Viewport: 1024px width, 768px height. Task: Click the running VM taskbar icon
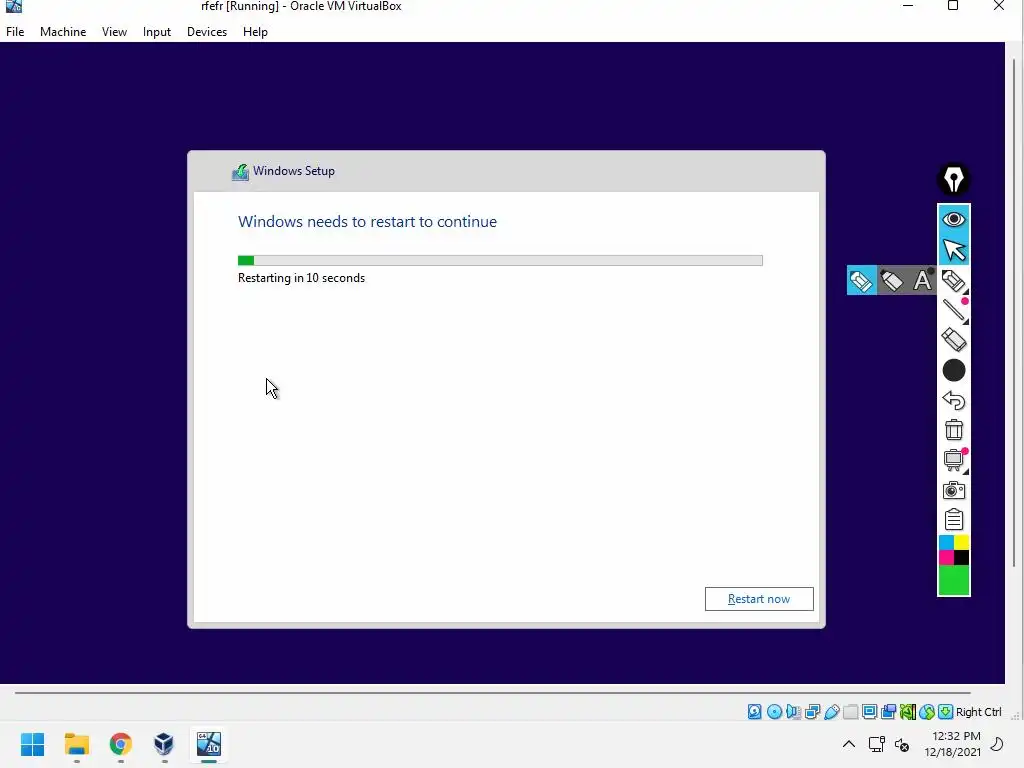tap(208, 744)
